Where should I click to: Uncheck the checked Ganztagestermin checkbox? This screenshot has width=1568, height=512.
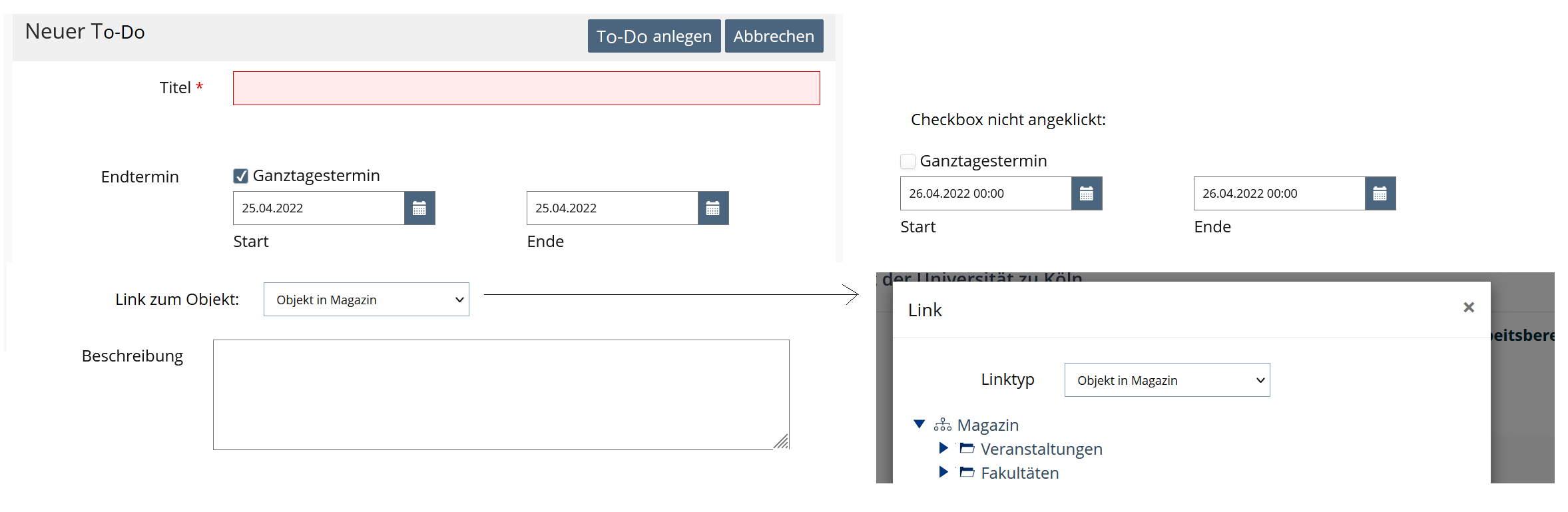[x=241, y=176]
